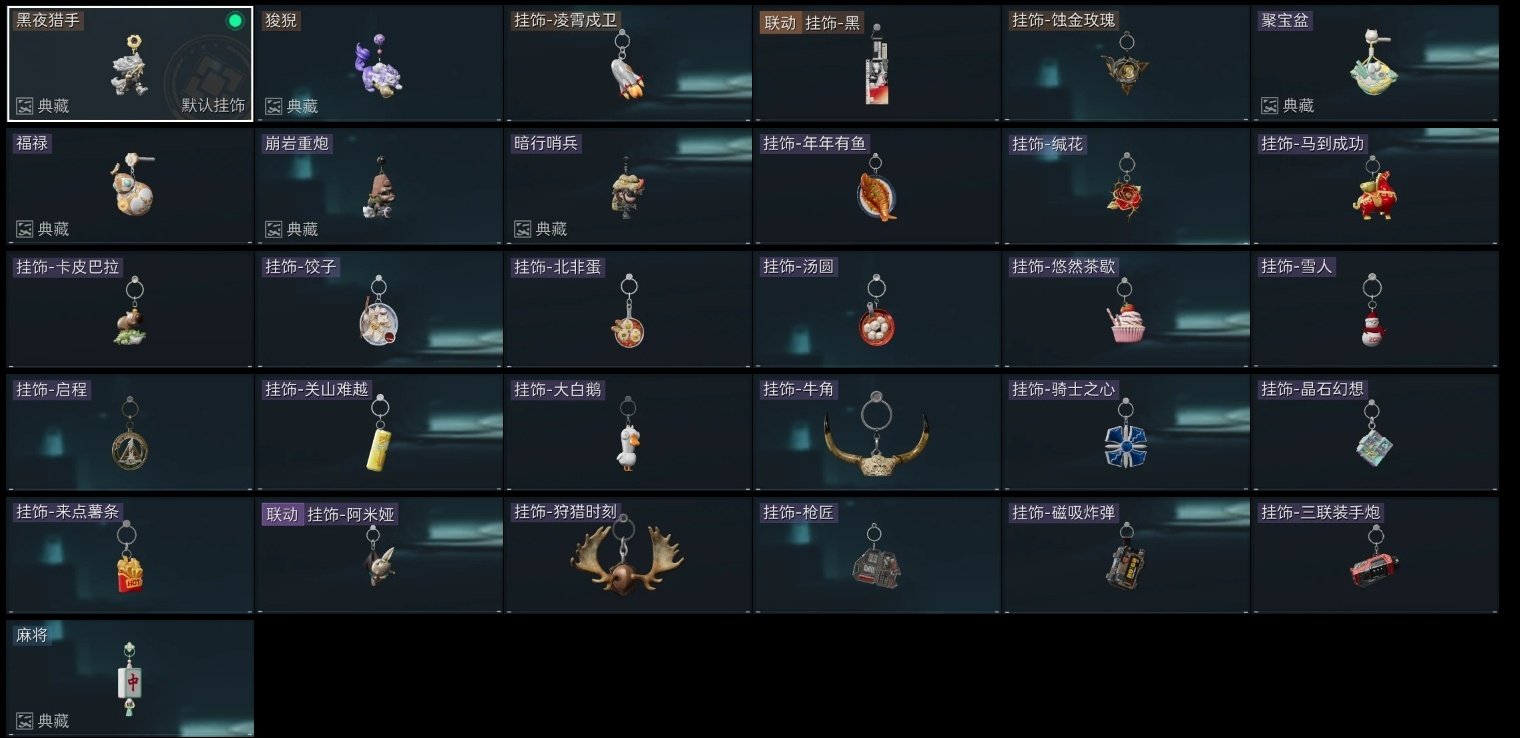Click the 联动 tag on 挂饰-阿米娅
Image resolution: width=1520 pixels, height=738 pixels.
pyautogui.click(x=281, y=515)
